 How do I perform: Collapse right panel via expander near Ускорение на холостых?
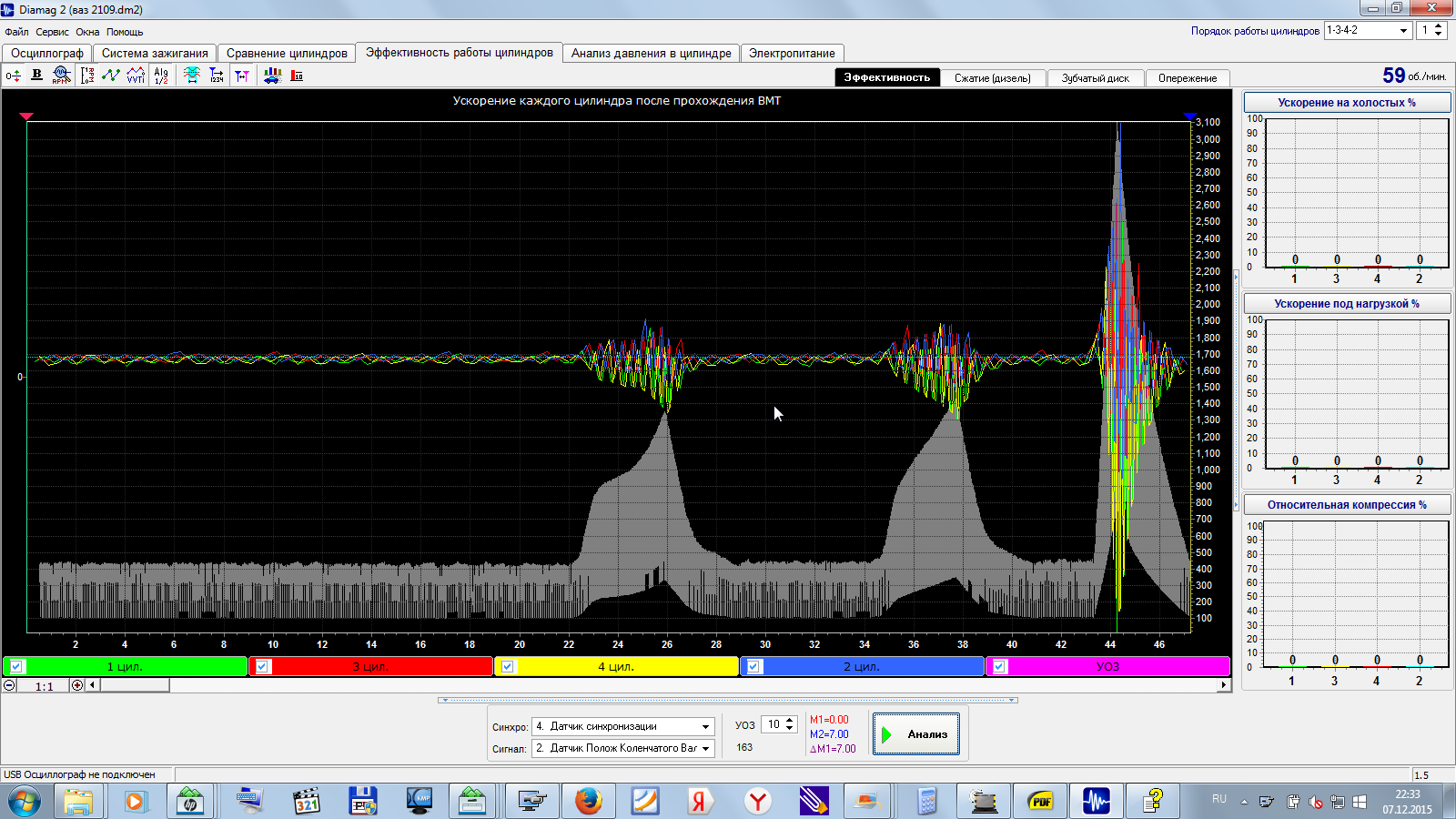1236,276
